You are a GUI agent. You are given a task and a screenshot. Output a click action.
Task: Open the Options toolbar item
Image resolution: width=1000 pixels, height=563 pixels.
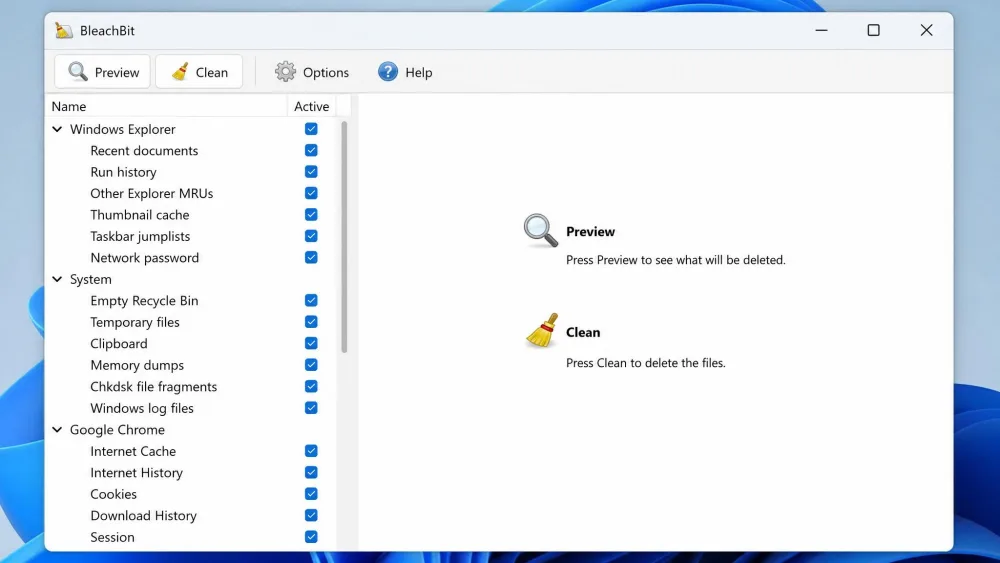coord(312,72)
